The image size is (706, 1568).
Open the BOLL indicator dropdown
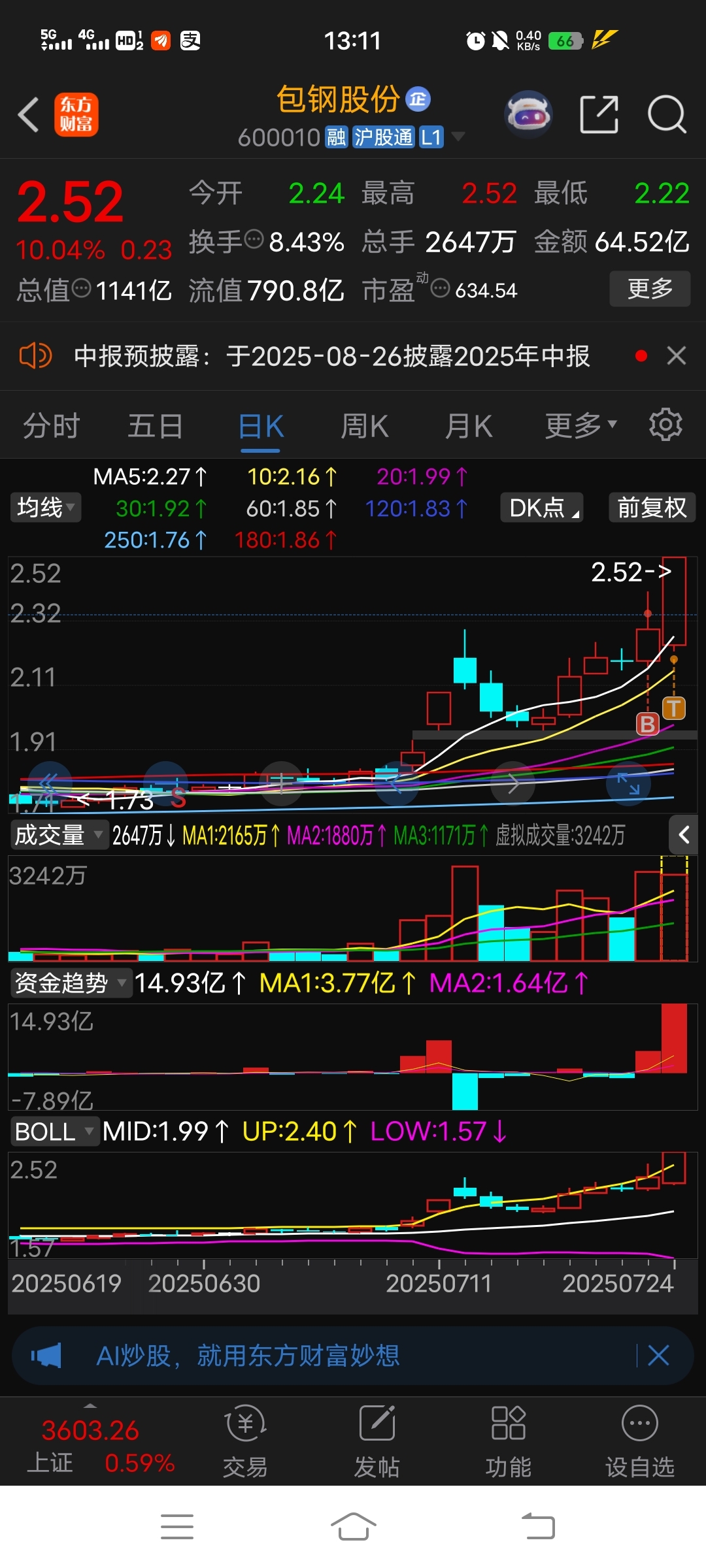(x=55, y=1132)
